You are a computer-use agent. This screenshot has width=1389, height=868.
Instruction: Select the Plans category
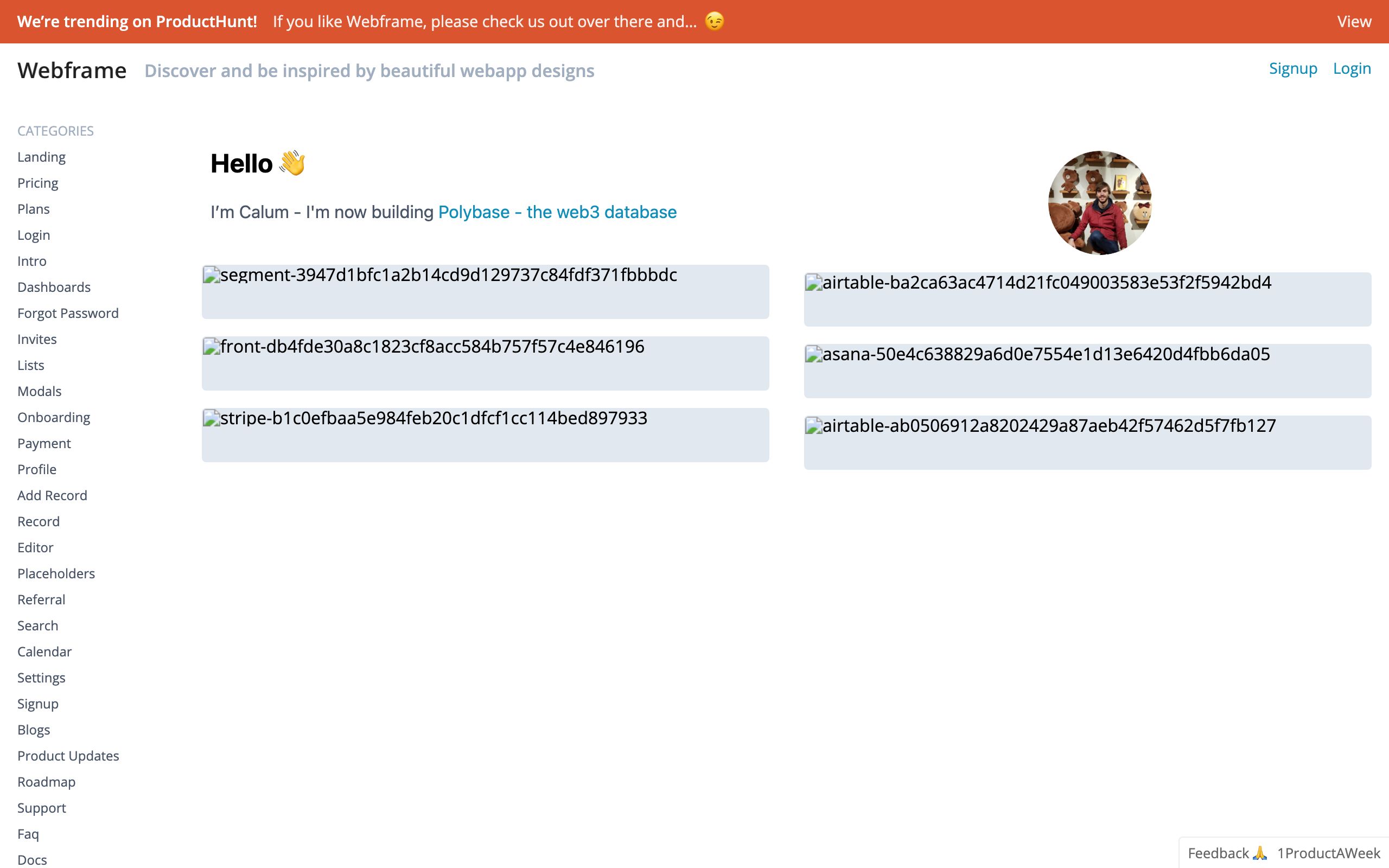(x=33, y=209)
